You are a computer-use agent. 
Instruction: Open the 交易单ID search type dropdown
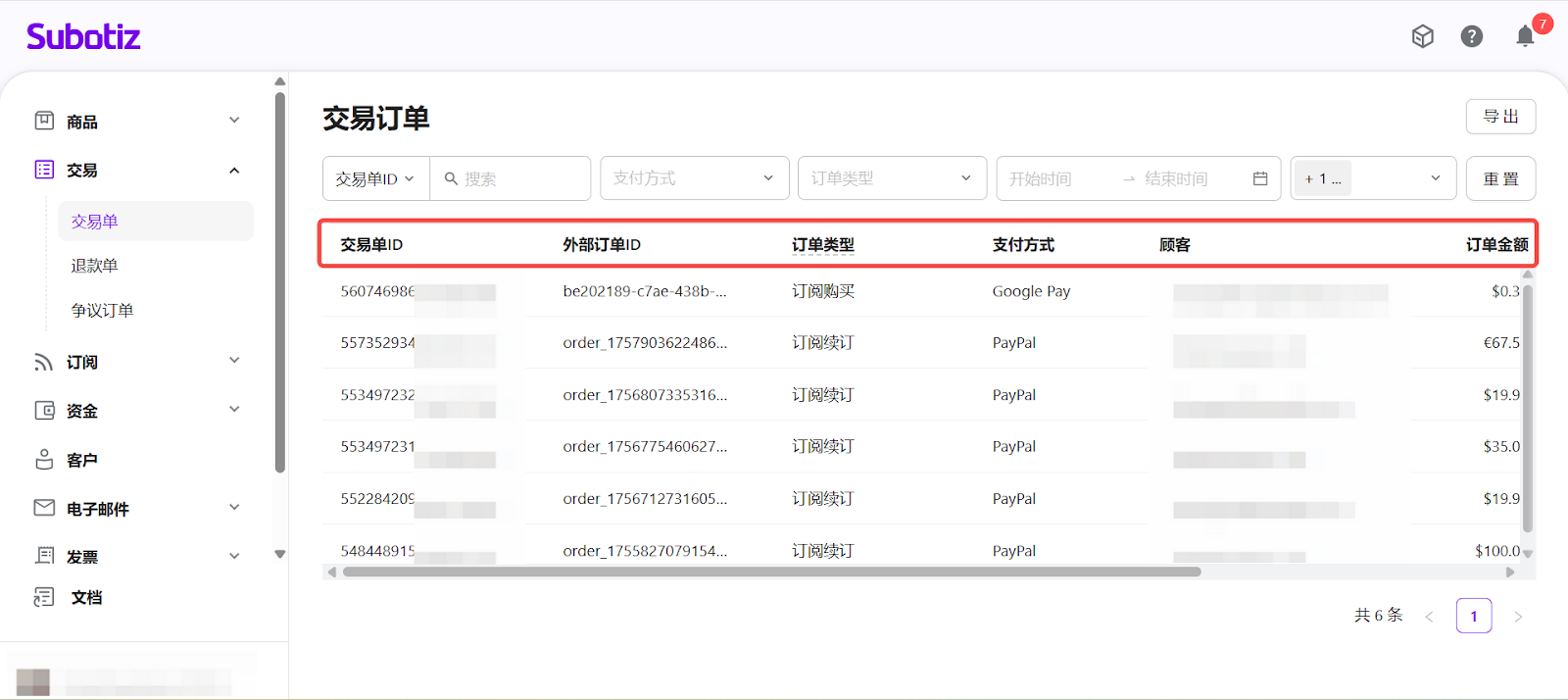[375, 178]
